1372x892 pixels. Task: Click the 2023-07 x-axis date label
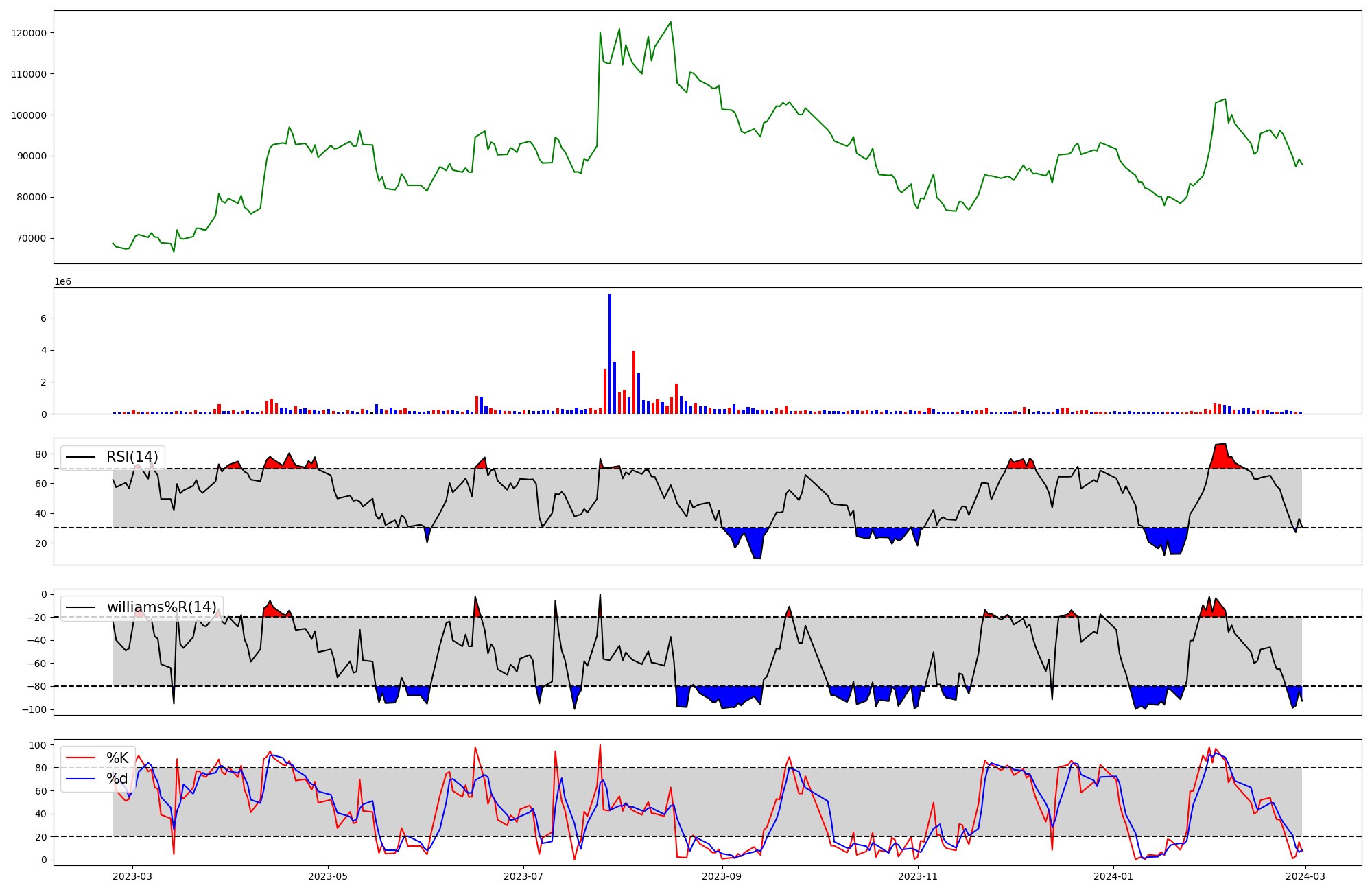(x=523, y=876)
